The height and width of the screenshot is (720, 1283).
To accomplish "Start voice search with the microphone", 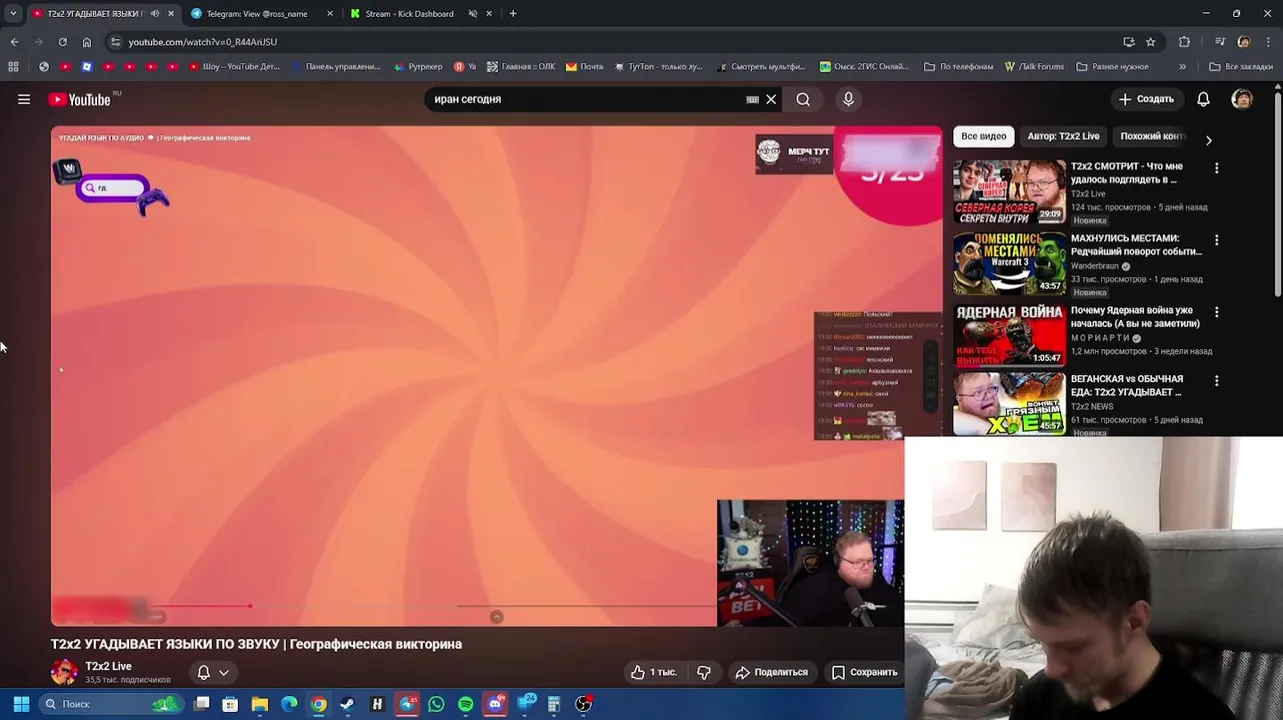I will [x=848, y=99].
